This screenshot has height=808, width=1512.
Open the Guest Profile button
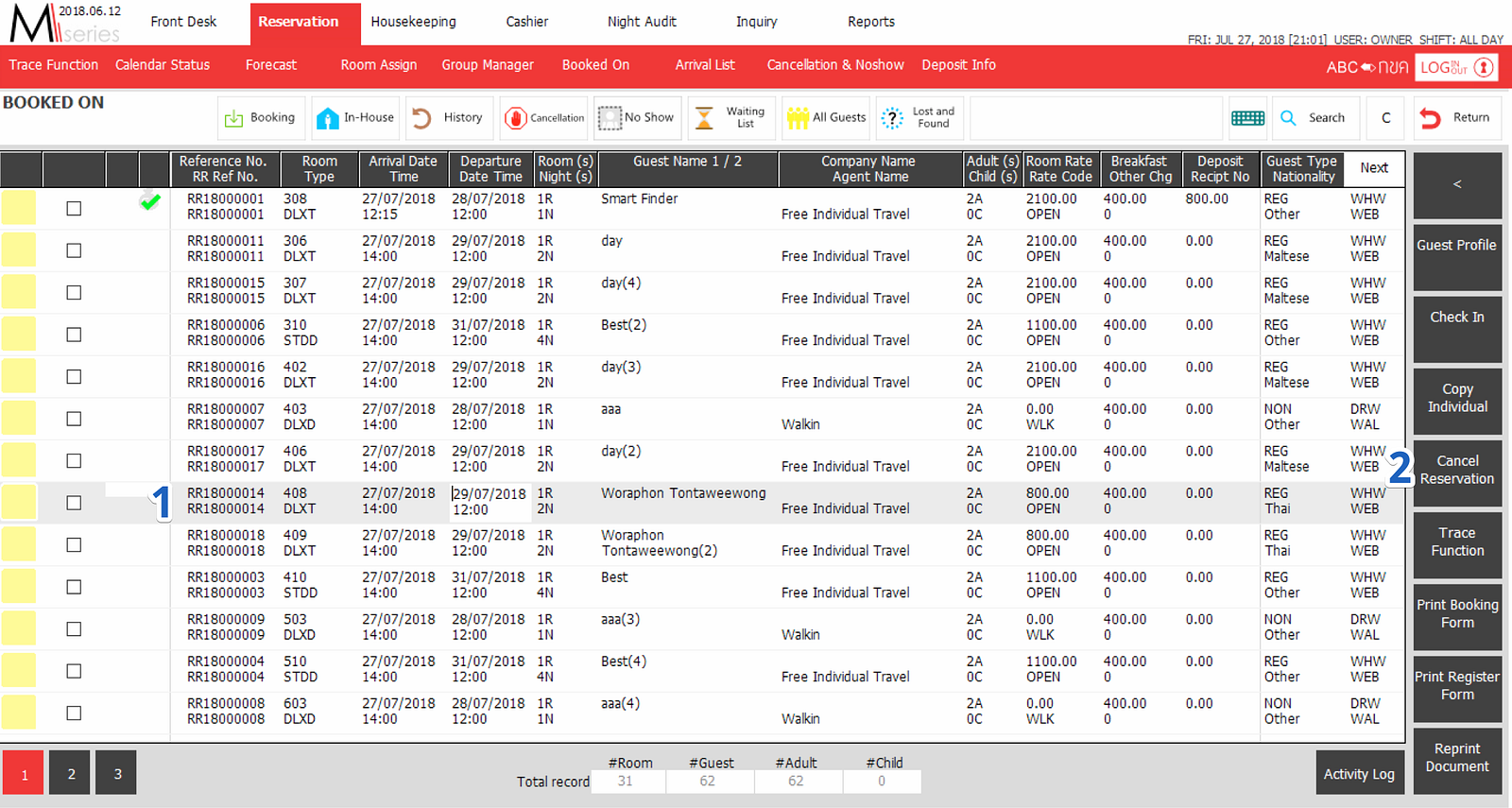tap(1457, 257)
